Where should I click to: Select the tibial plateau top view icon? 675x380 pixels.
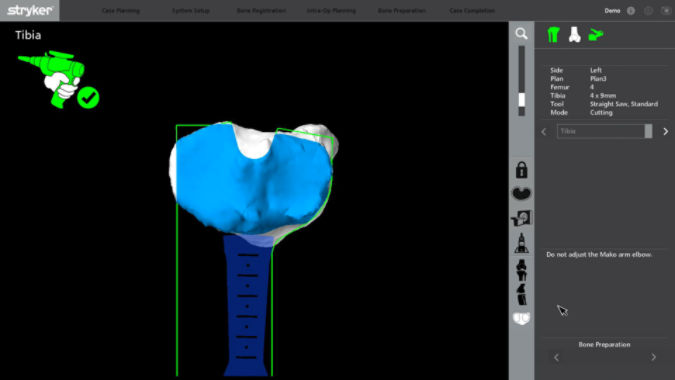[521, 194]
